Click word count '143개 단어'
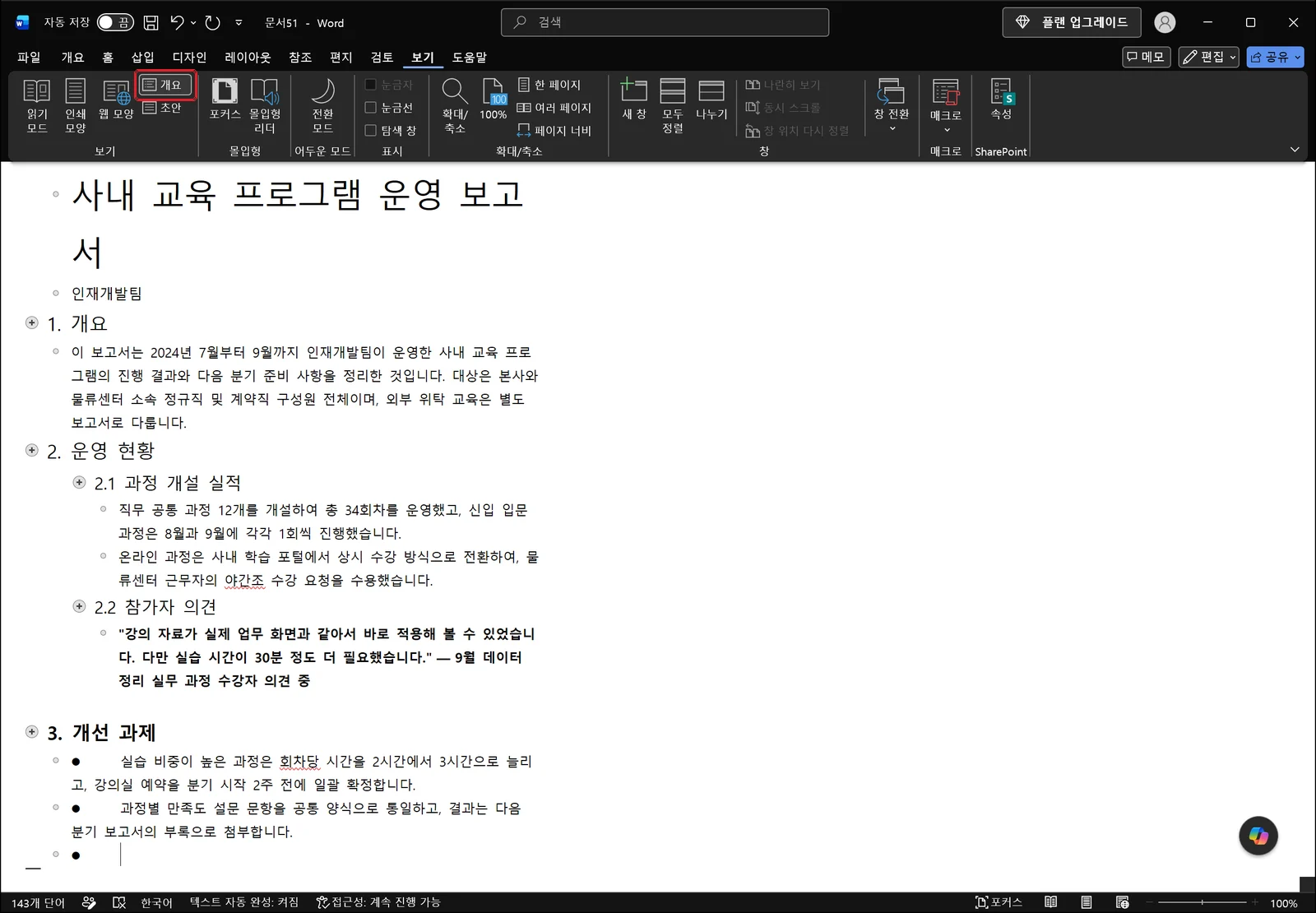1316x913 pixels. (38, 902)
